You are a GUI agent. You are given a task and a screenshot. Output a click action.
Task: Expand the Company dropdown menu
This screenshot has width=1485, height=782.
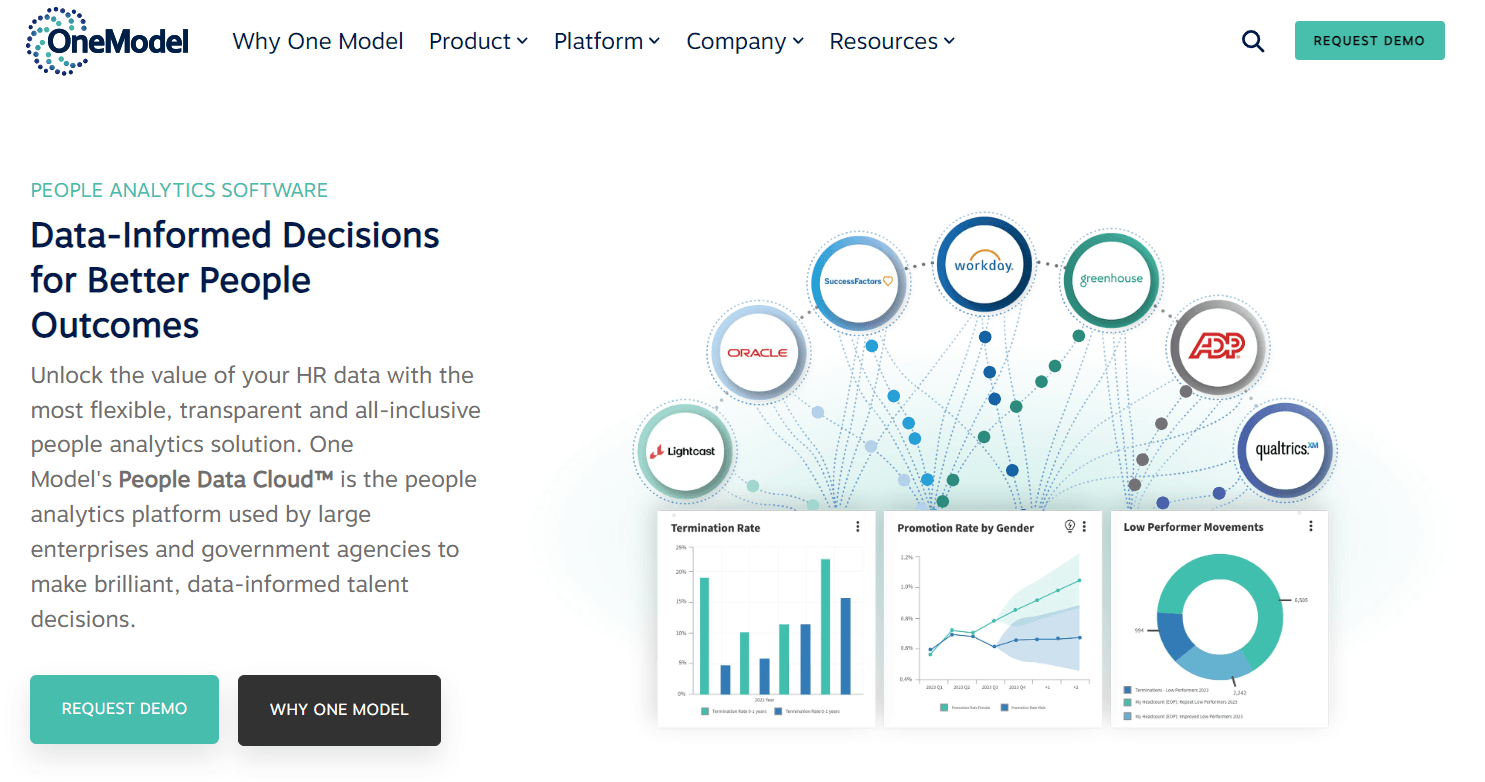[x=745, y=41]
